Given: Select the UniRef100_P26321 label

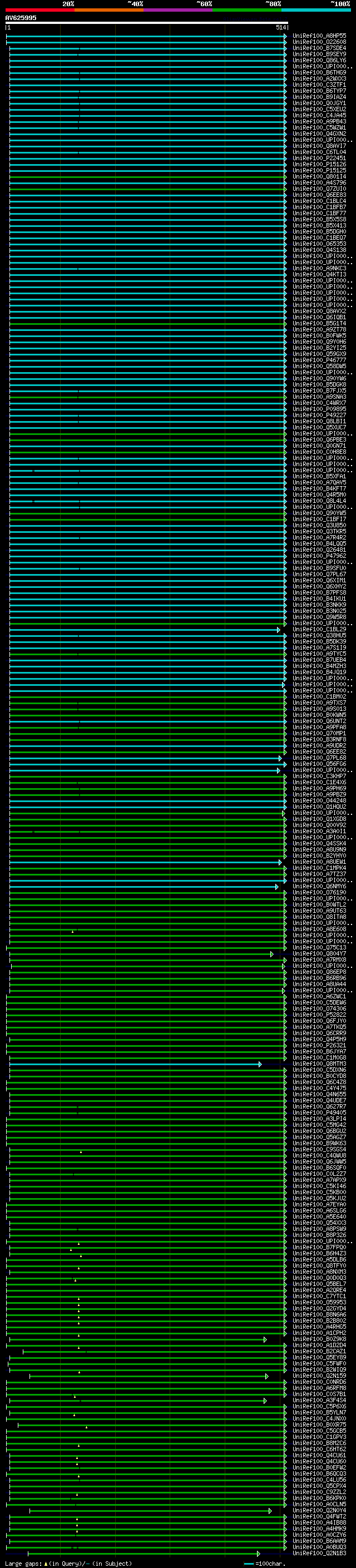Looking at the screenshot, I should (319, 1046).
